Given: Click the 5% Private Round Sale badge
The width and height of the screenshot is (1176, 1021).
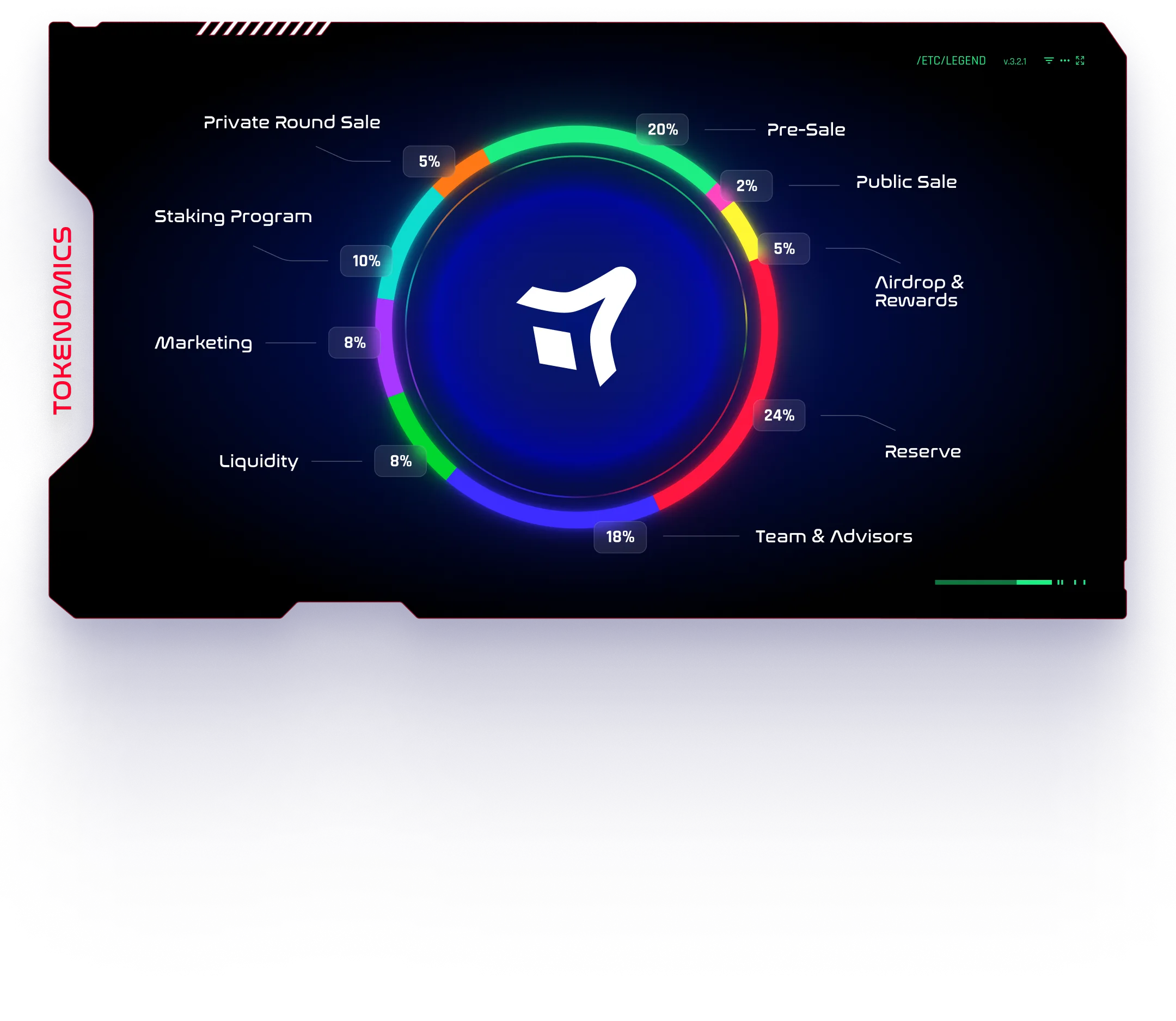Looking at the screenshot, I should pyautogui.click(x=429, y=161).
